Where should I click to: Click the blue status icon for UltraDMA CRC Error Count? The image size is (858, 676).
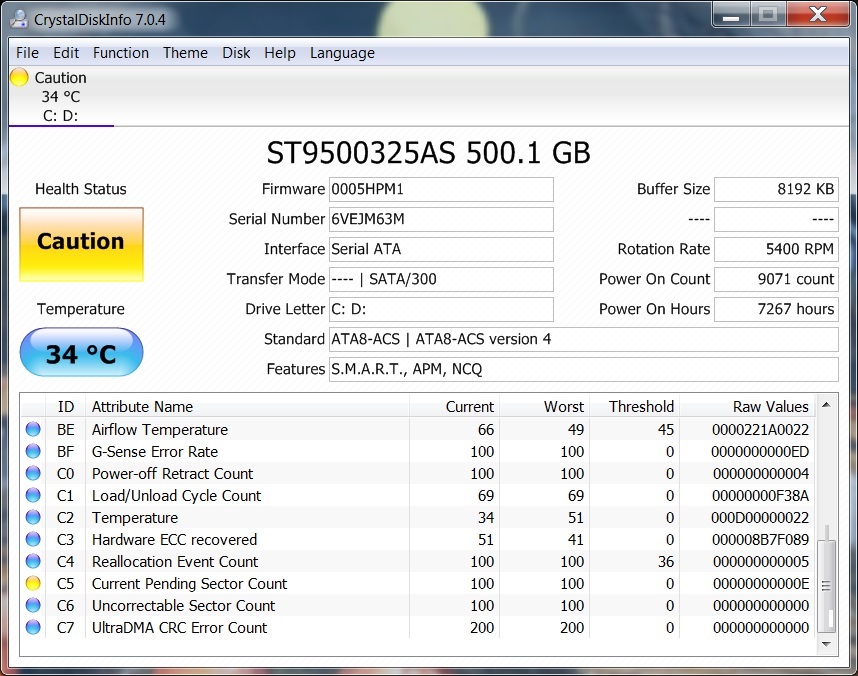33,627
